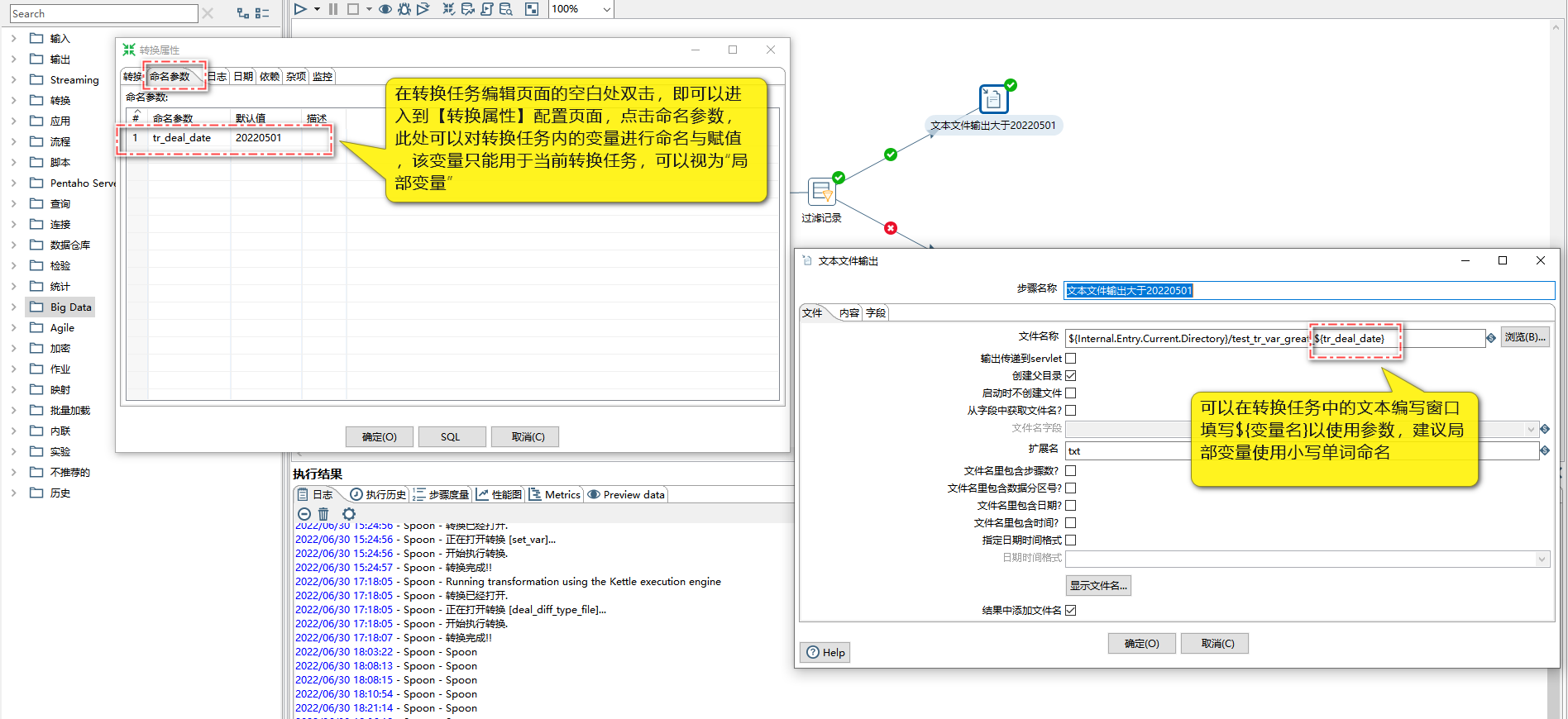Enable 指定日期时间格式 checkbox
This screenshot has width=1568, height=719.
pos(1071,540)
